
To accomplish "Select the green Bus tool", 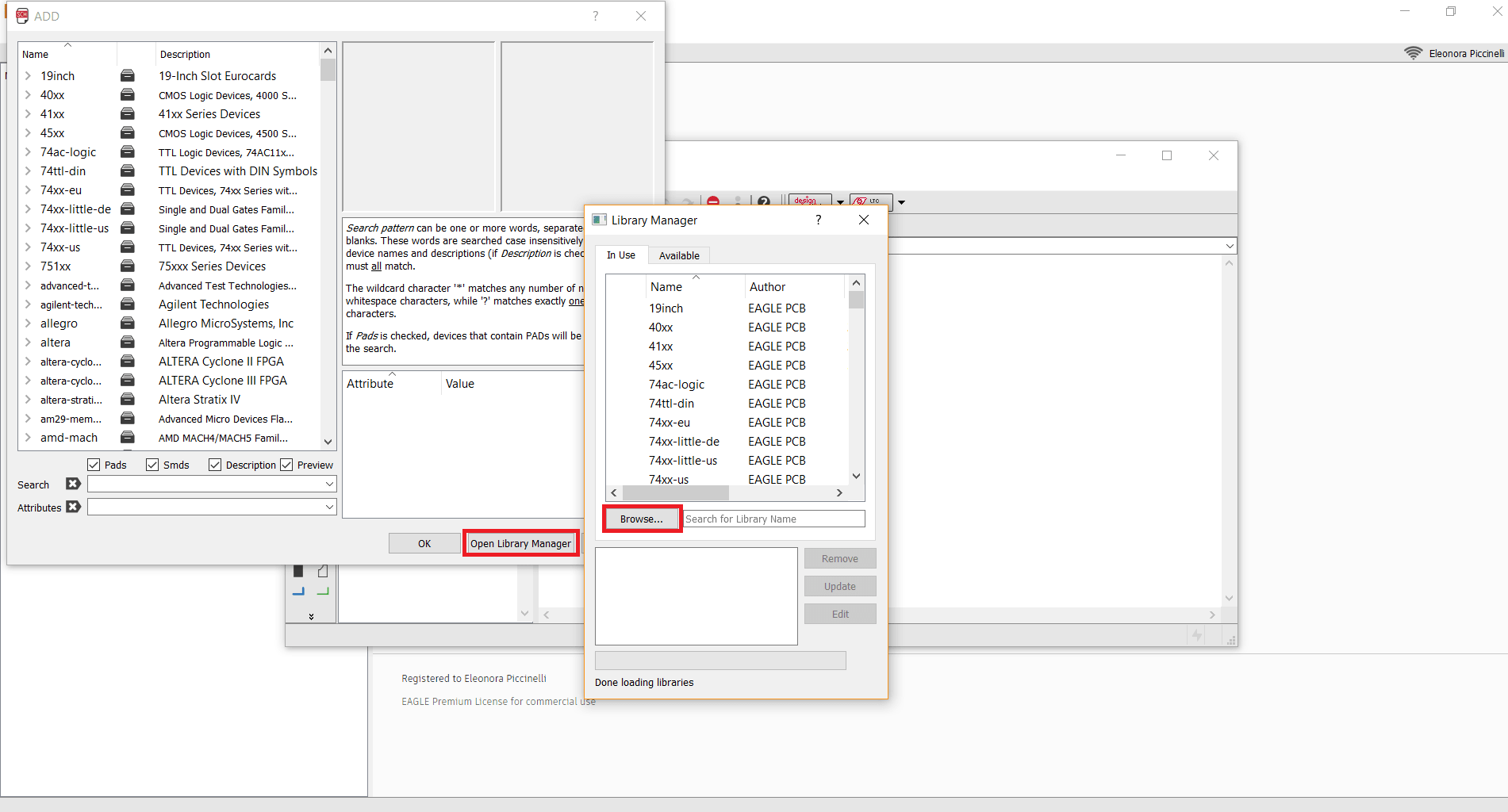I will [323, 592].
